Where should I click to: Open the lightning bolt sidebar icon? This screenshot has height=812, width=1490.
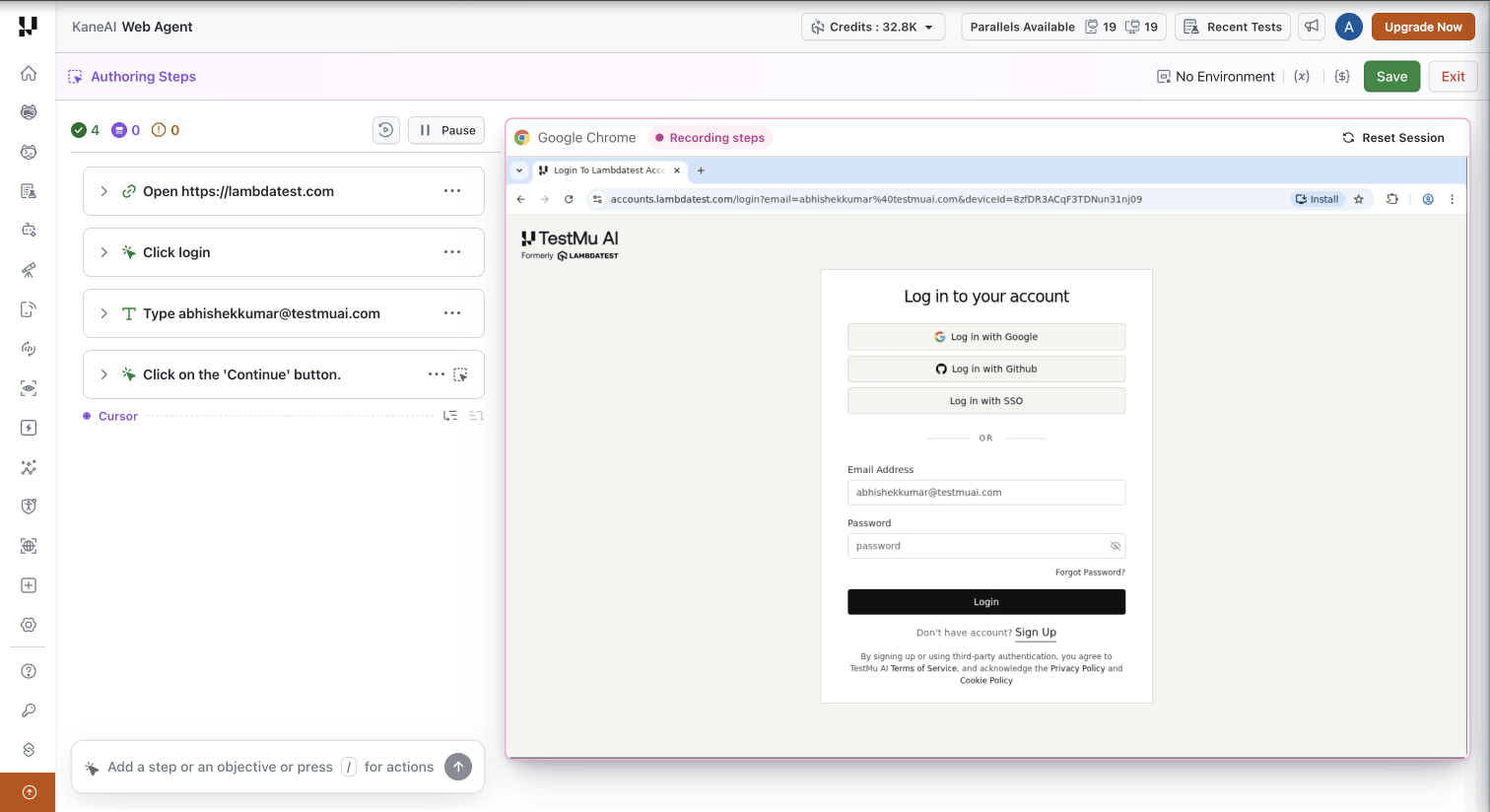29,428
